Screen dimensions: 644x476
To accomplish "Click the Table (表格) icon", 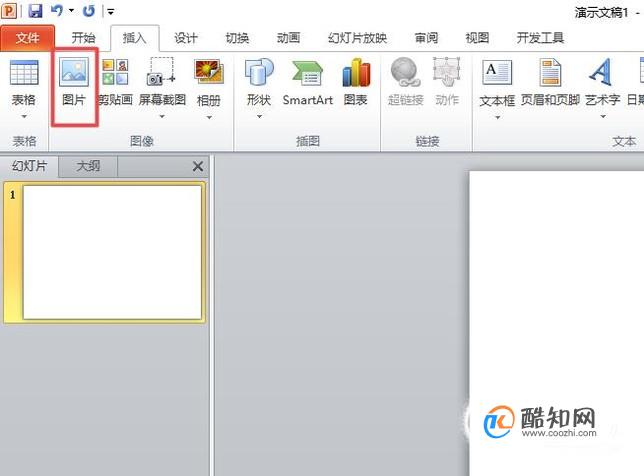I will [x=24, y=73].
